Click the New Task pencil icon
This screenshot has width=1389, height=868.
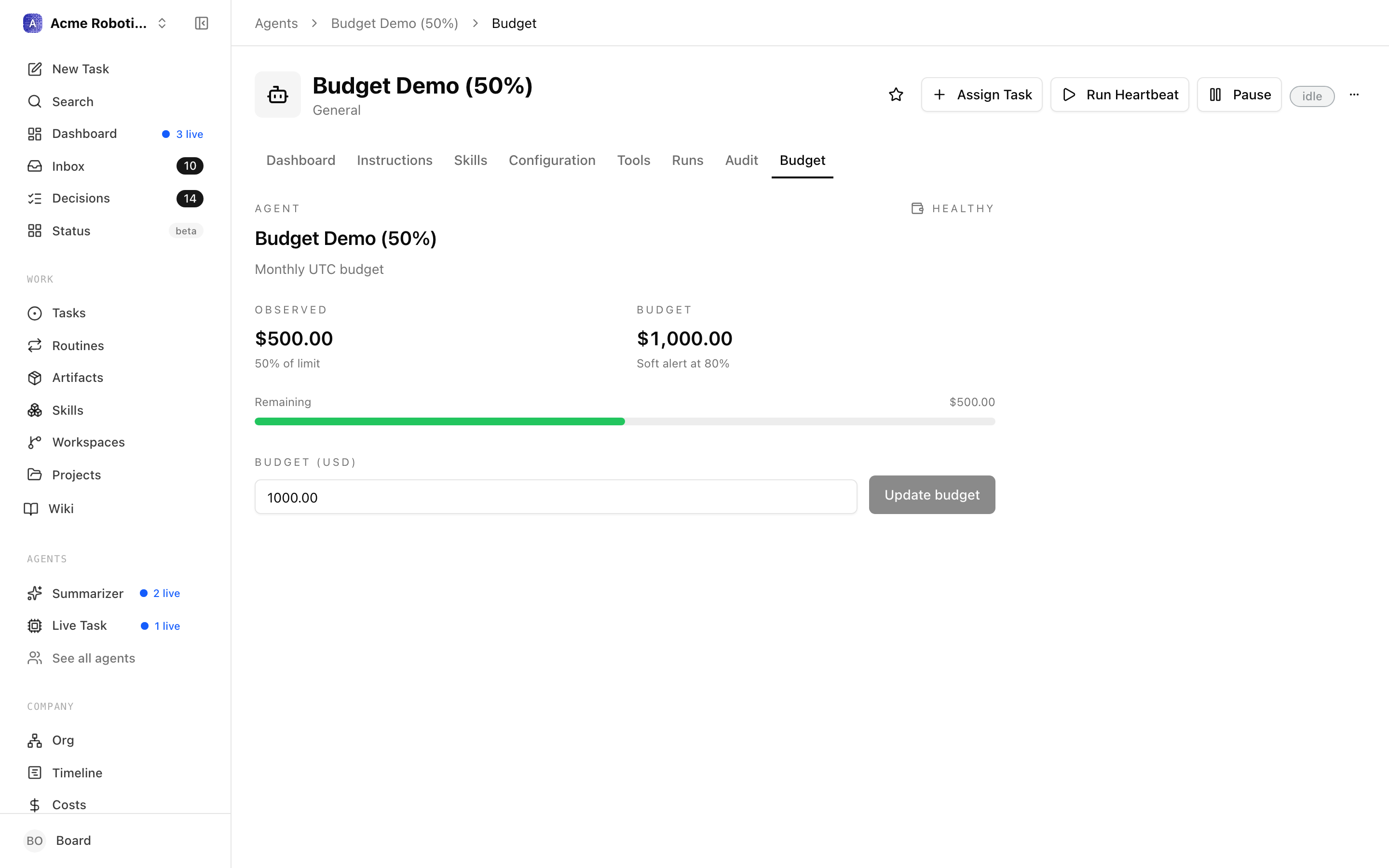click(x=35, y=69)
